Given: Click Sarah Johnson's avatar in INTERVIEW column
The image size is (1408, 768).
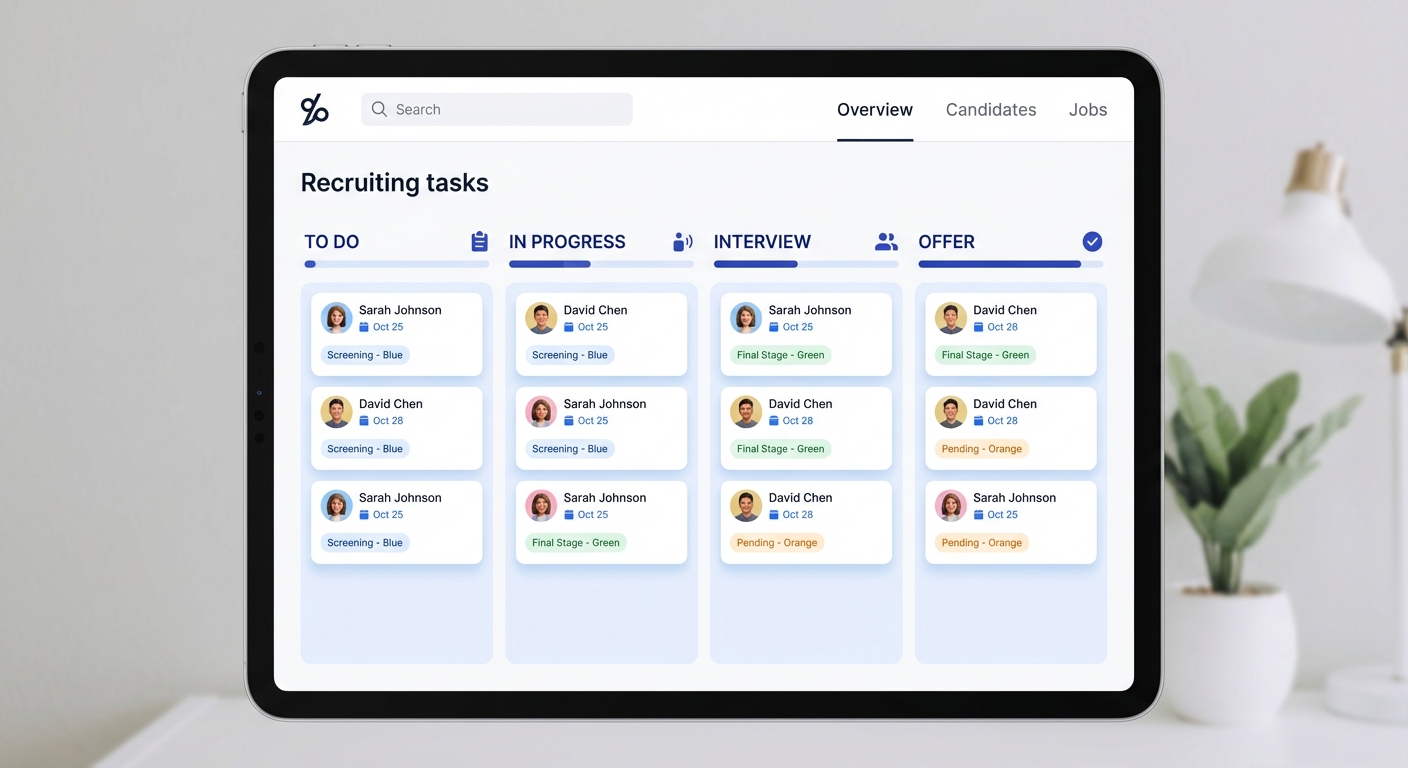Looking at the screenshot, I should click(746, 318).
